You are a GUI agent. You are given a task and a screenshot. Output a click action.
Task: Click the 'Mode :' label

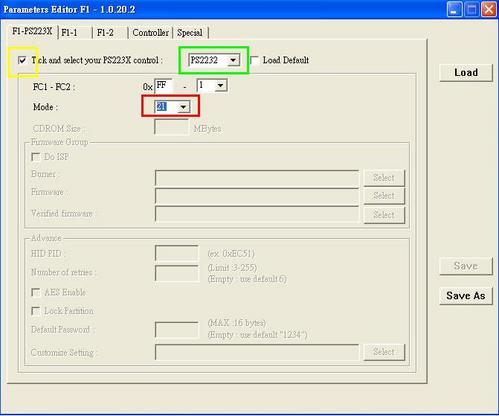46,107
